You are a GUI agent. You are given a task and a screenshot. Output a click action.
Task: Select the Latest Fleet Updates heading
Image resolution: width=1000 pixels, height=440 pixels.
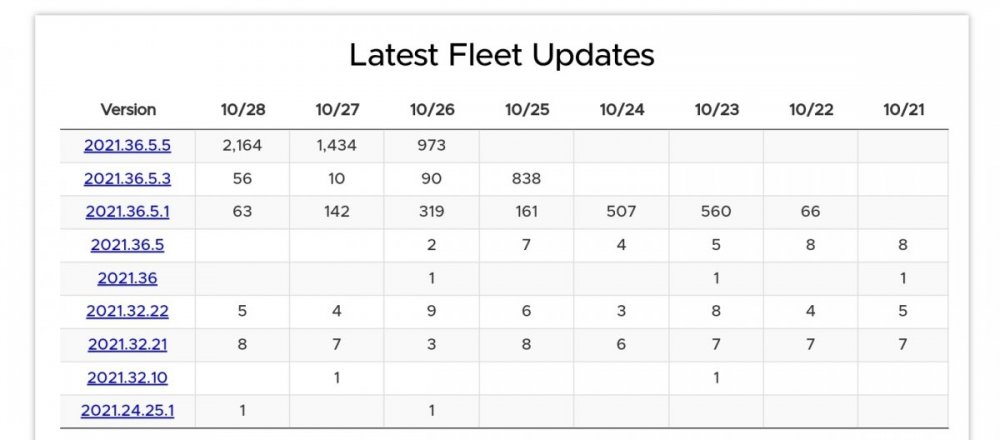point(502,55)
